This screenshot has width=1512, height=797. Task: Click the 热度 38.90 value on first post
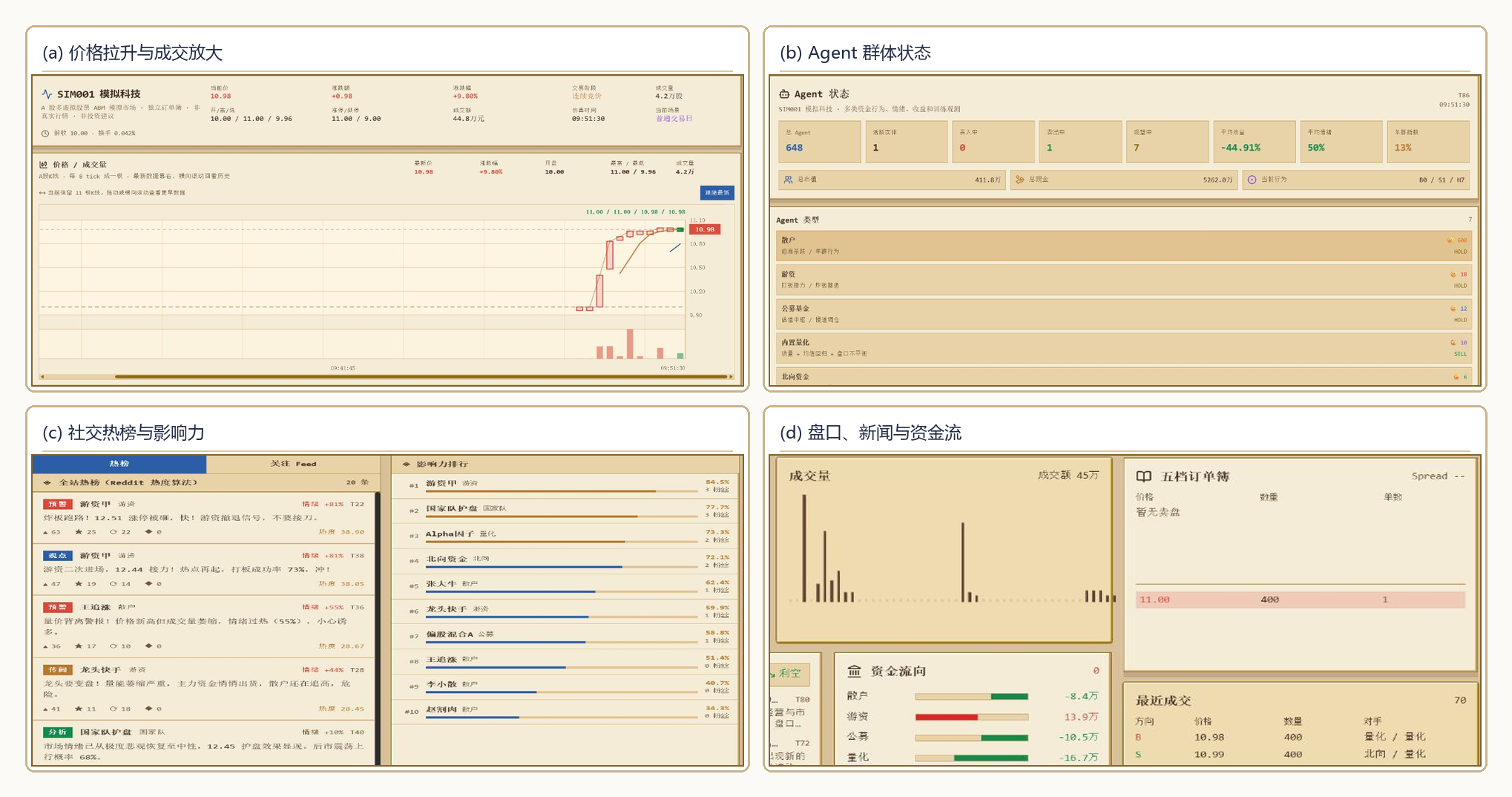(342, 532)
